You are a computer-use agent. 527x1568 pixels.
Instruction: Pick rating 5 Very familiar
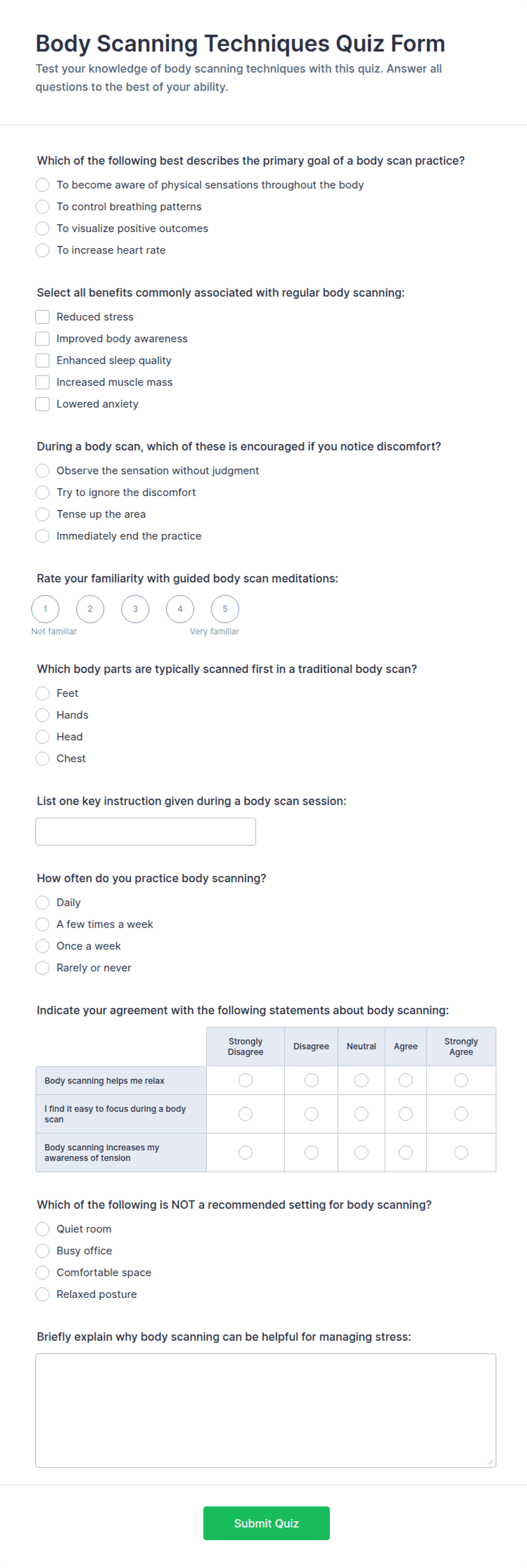(x=225, y=609)
